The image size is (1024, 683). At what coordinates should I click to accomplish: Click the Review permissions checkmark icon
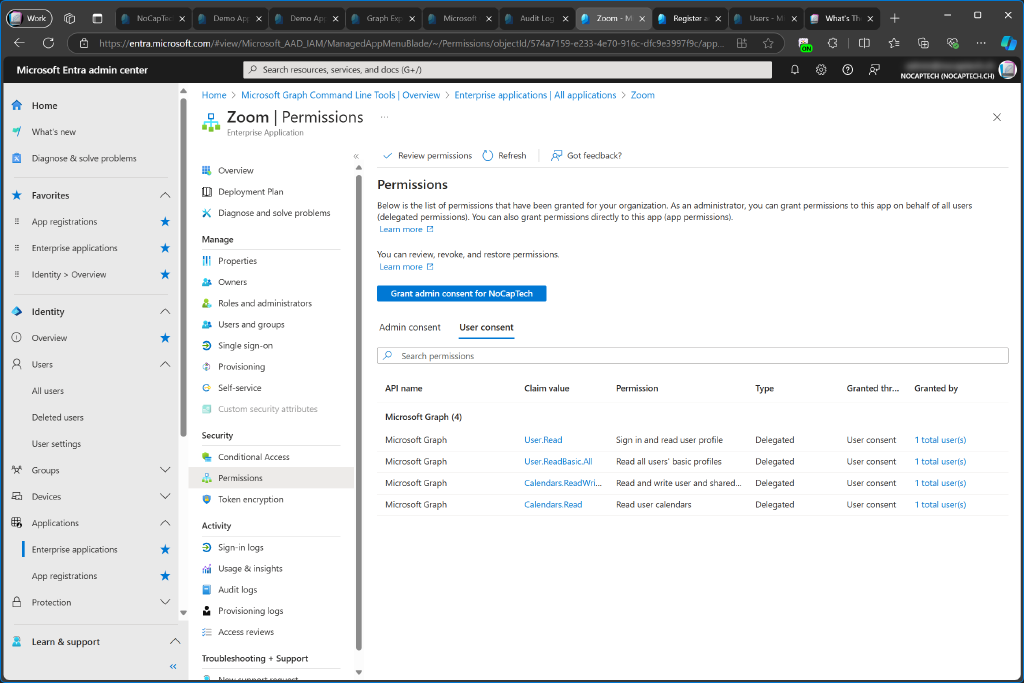388,155
